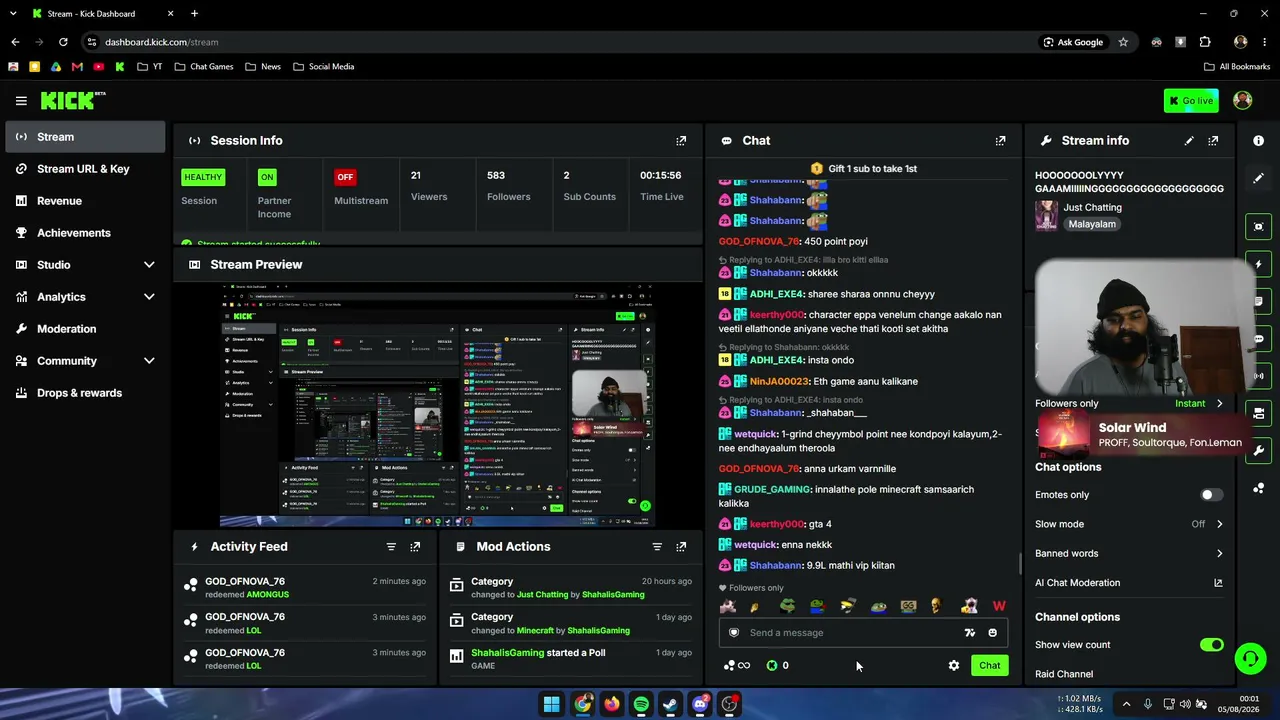Open Followers only Instant options
Image resolution: width=1280 pixels, height=720 pixels.
point(1198,404)
